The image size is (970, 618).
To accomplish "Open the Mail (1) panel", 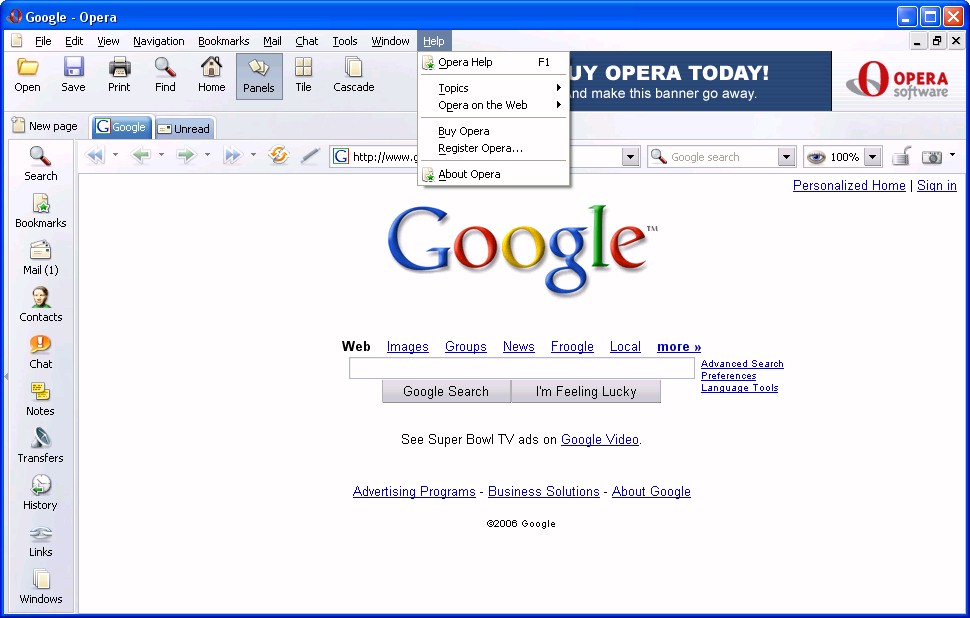I will pos(41,258).
